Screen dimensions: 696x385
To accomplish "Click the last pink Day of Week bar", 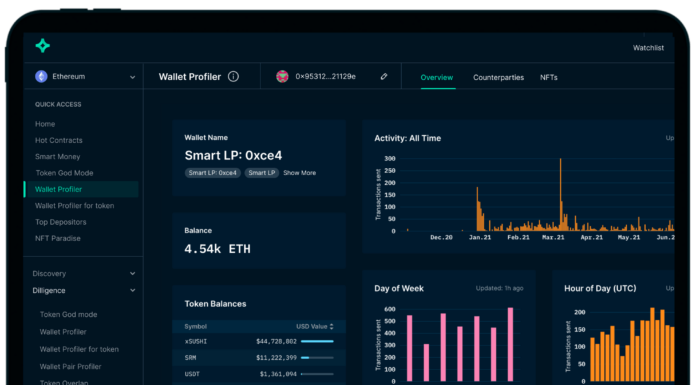I will pos(510,344).
